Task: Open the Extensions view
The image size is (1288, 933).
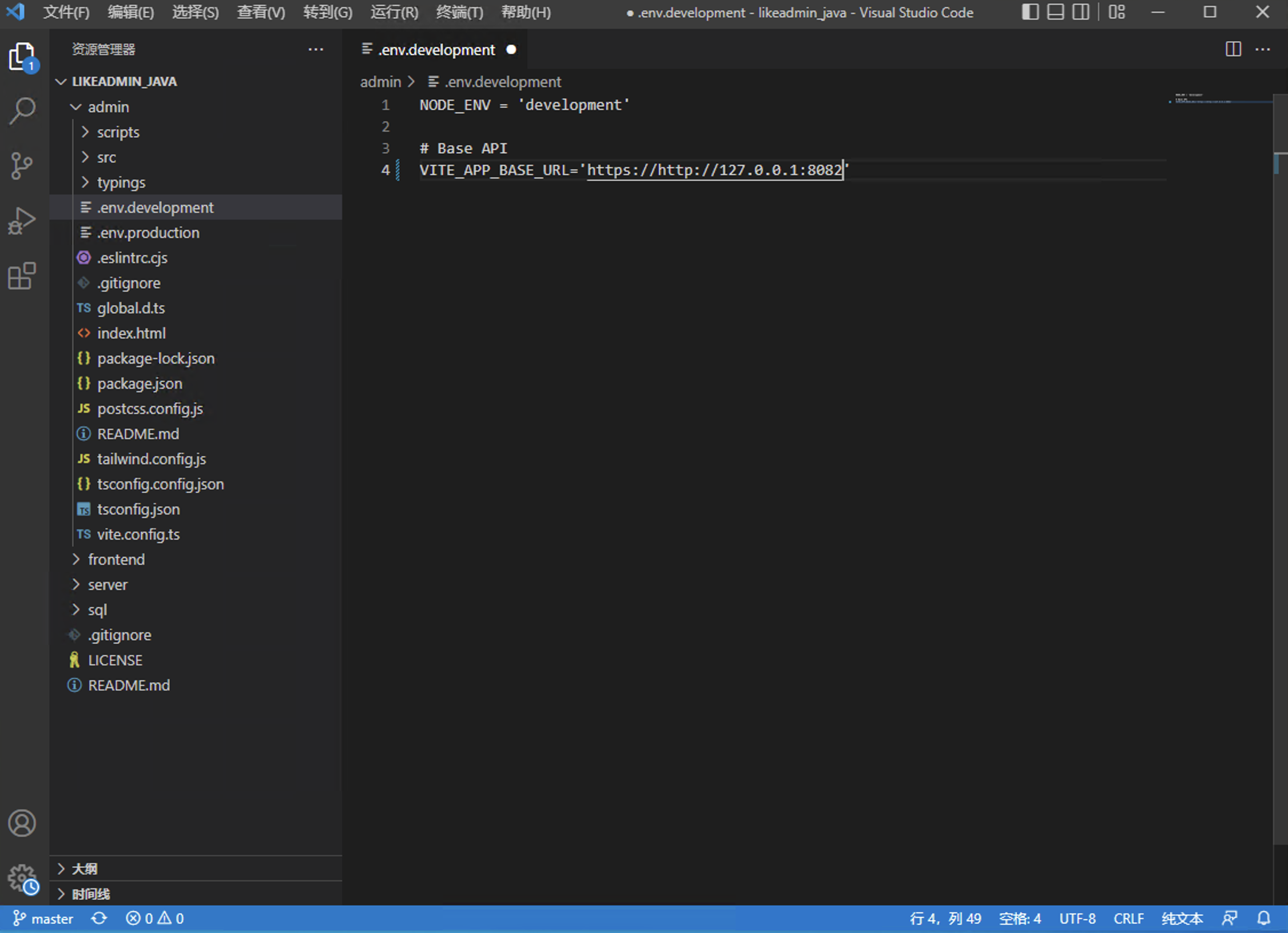Action: 23,276
